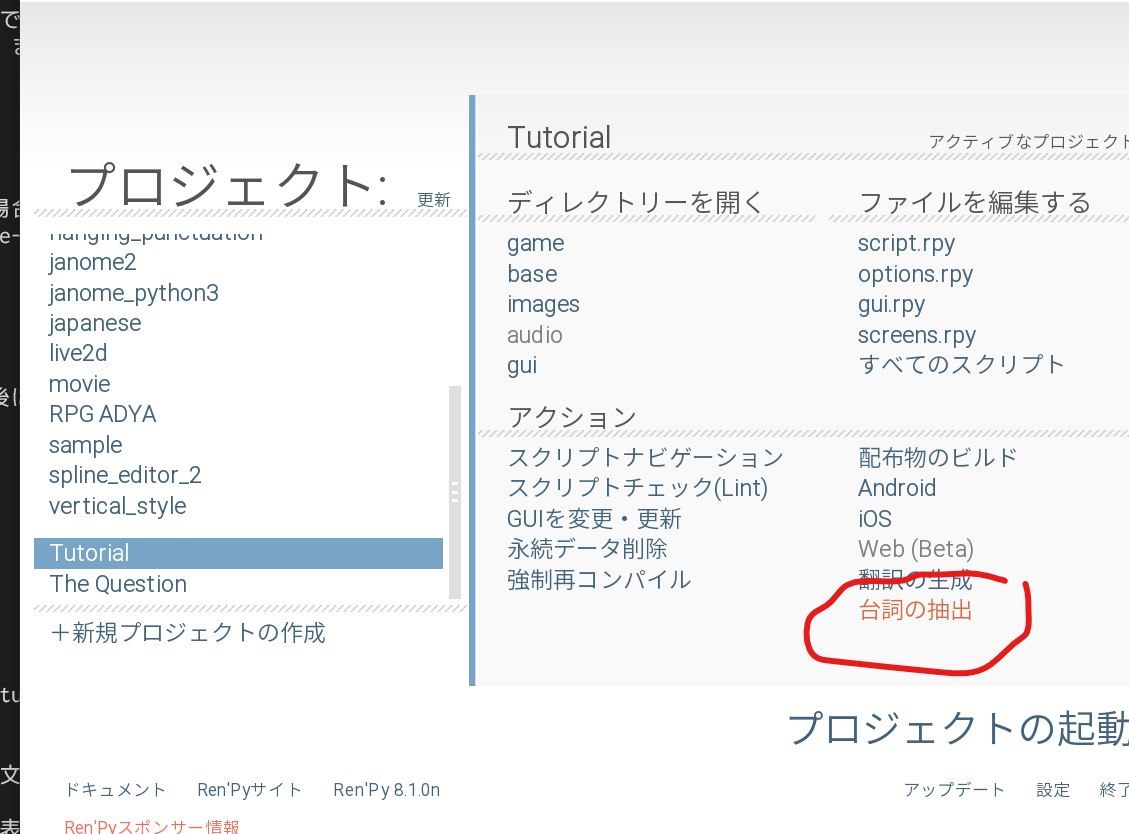Select the circled 台詞の抽出 action
The image size is (1129, 834).
[x=915, y=609]
